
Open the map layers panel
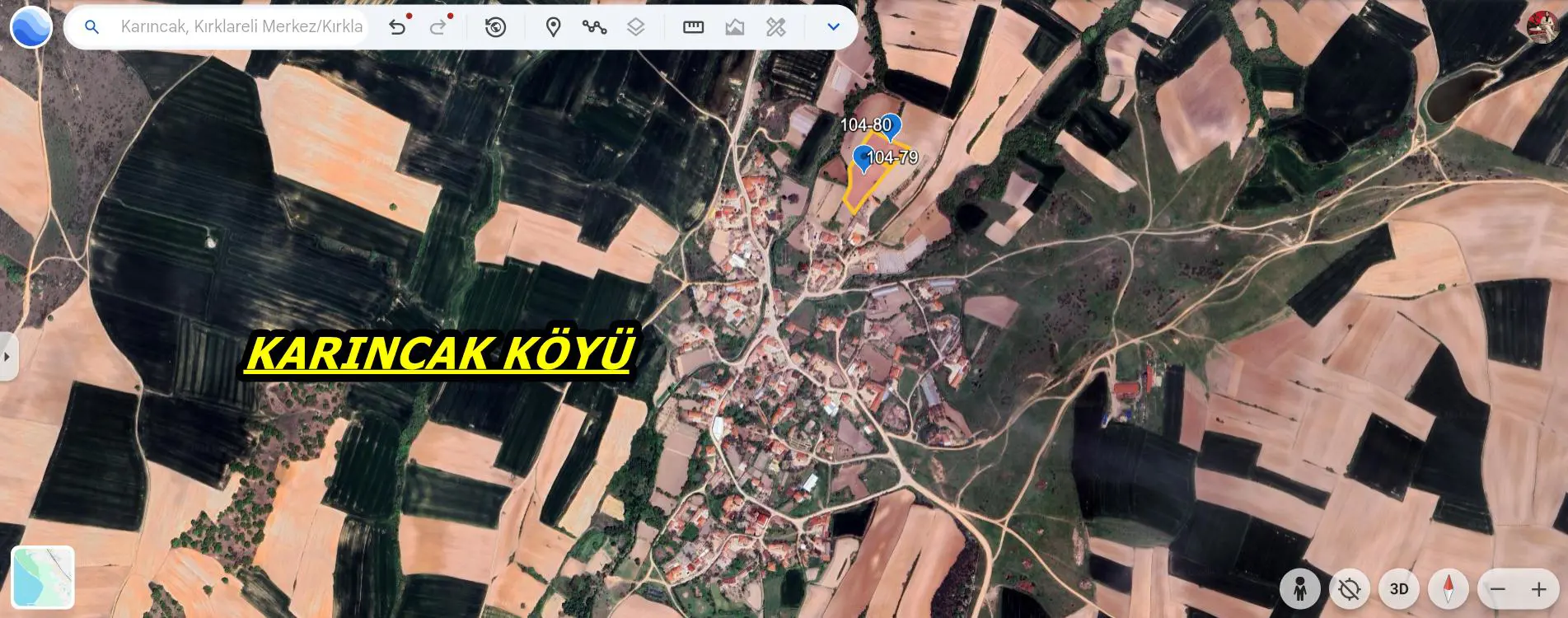635,27
